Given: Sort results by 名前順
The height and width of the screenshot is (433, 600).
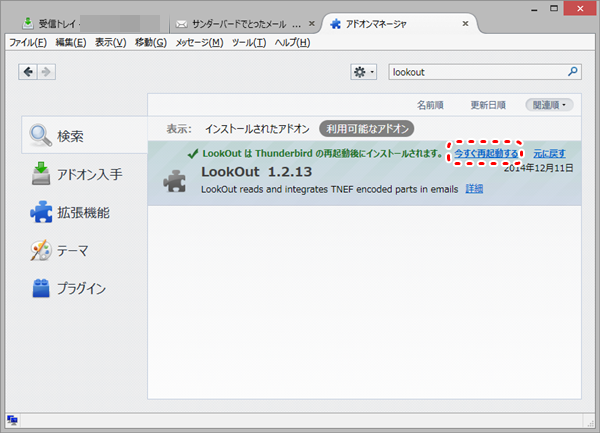Looking at the screenshot, I should 430,105.
